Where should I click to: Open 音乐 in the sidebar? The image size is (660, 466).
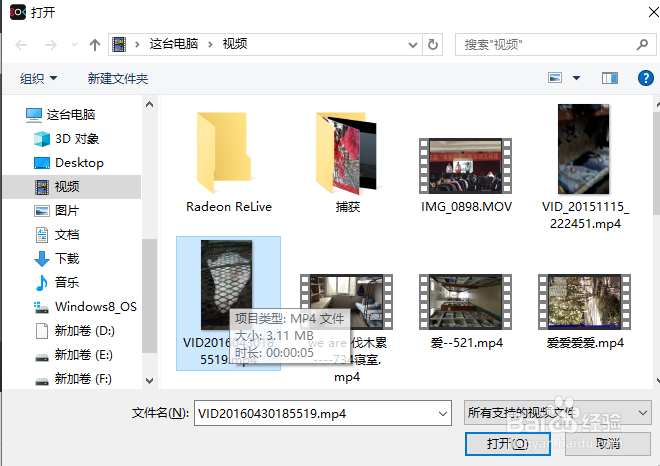[x=67, y=282]
